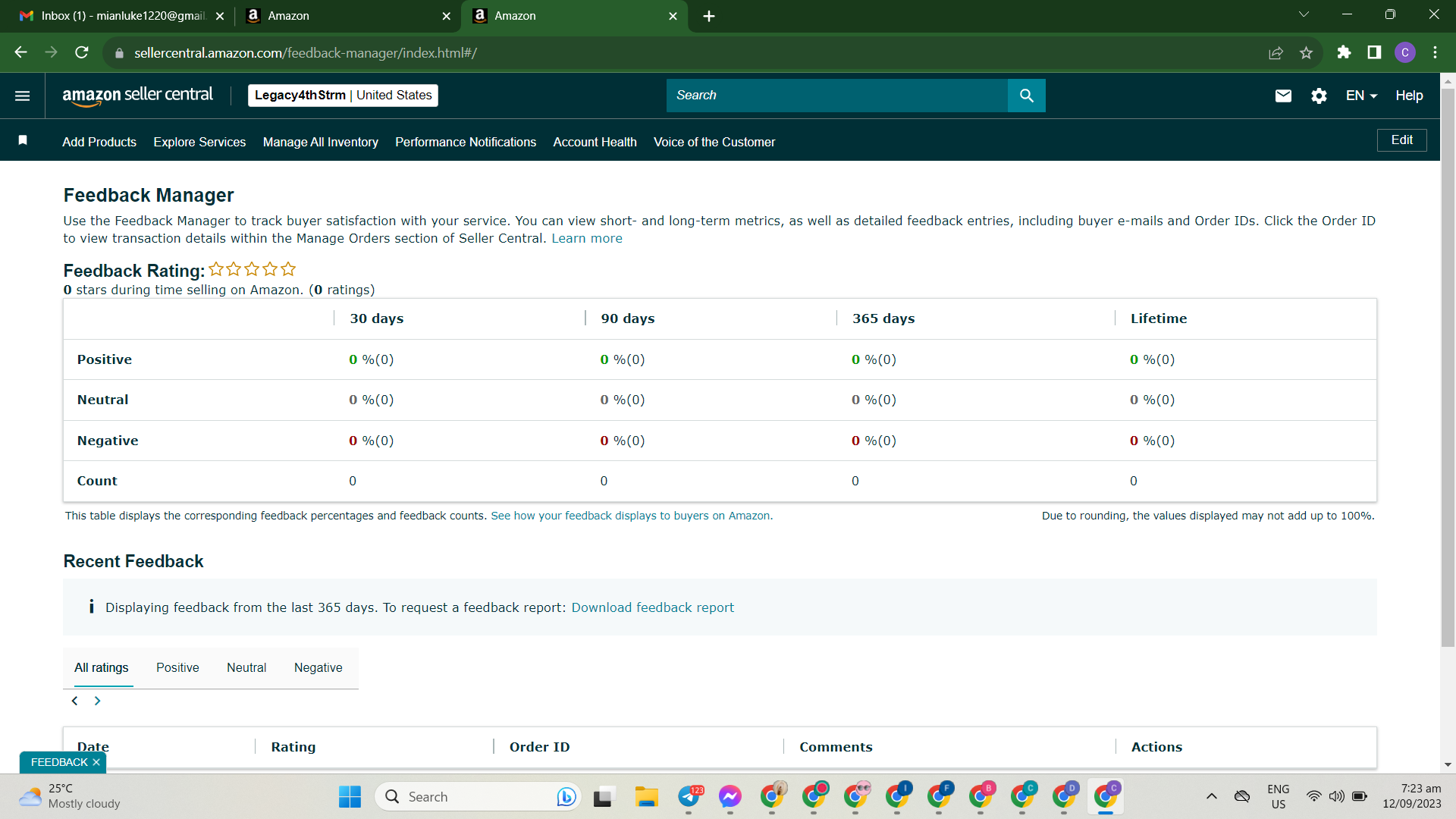Click Help in the header
Screen dimensions: 1456x819
(x=1409, y=96)
